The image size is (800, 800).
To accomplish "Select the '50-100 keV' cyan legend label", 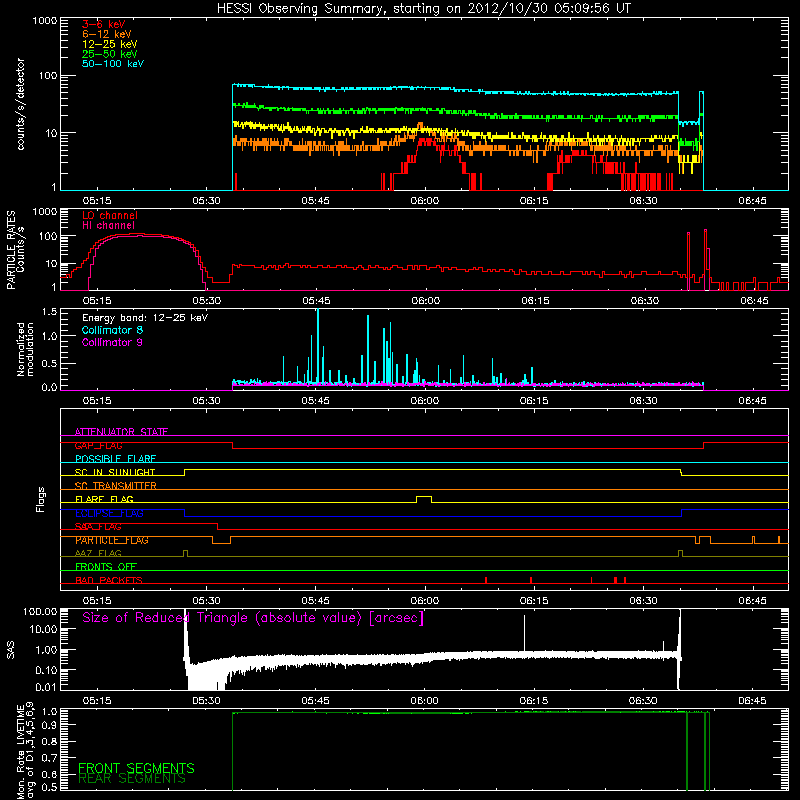I will click(112, 64).
